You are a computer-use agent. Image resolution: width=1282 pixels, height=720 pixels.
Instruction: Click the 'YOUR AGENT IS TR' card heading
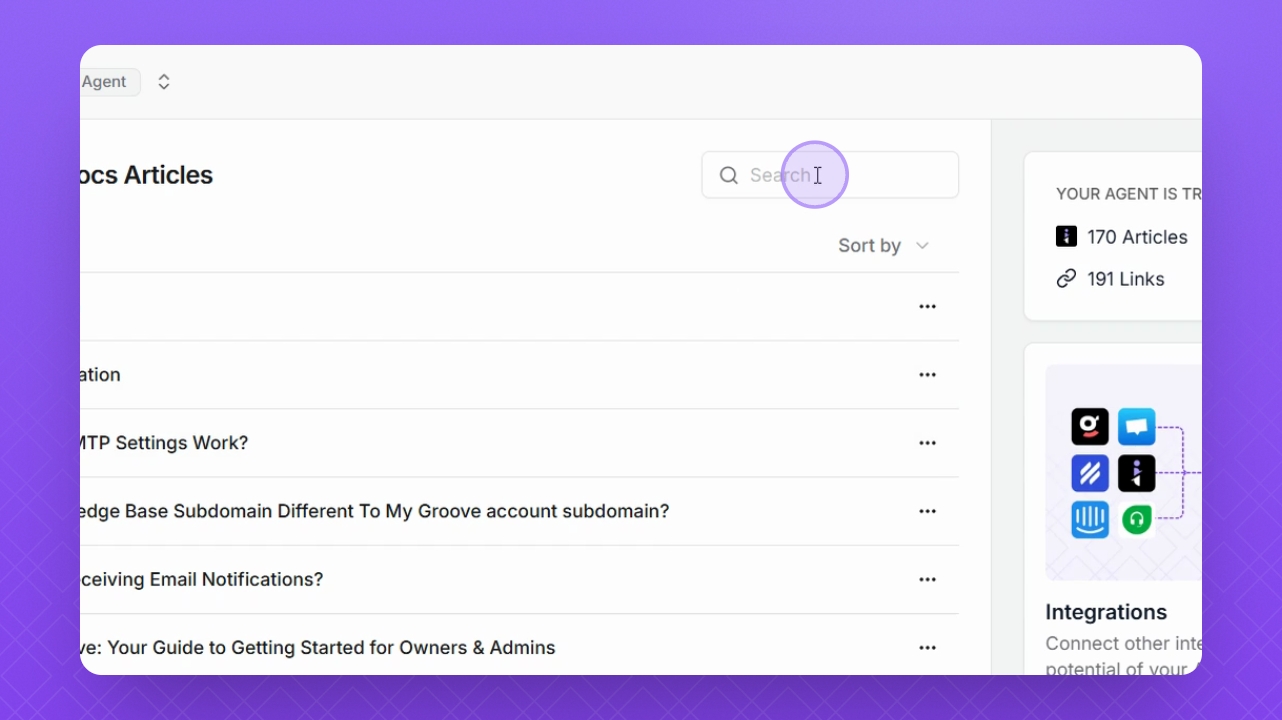(x=1129, y=194)
